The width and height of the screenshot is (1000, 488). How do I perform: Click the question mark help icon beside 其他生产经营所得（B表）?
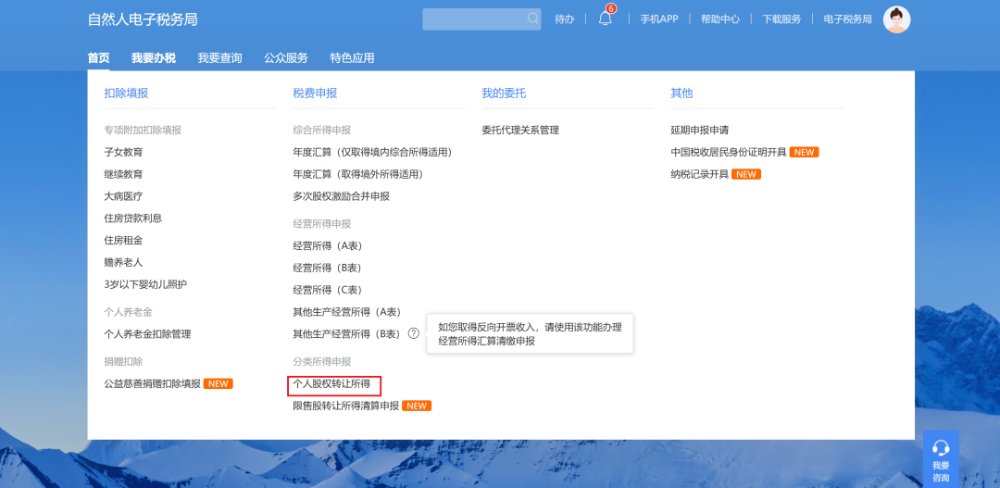[413, 333]
